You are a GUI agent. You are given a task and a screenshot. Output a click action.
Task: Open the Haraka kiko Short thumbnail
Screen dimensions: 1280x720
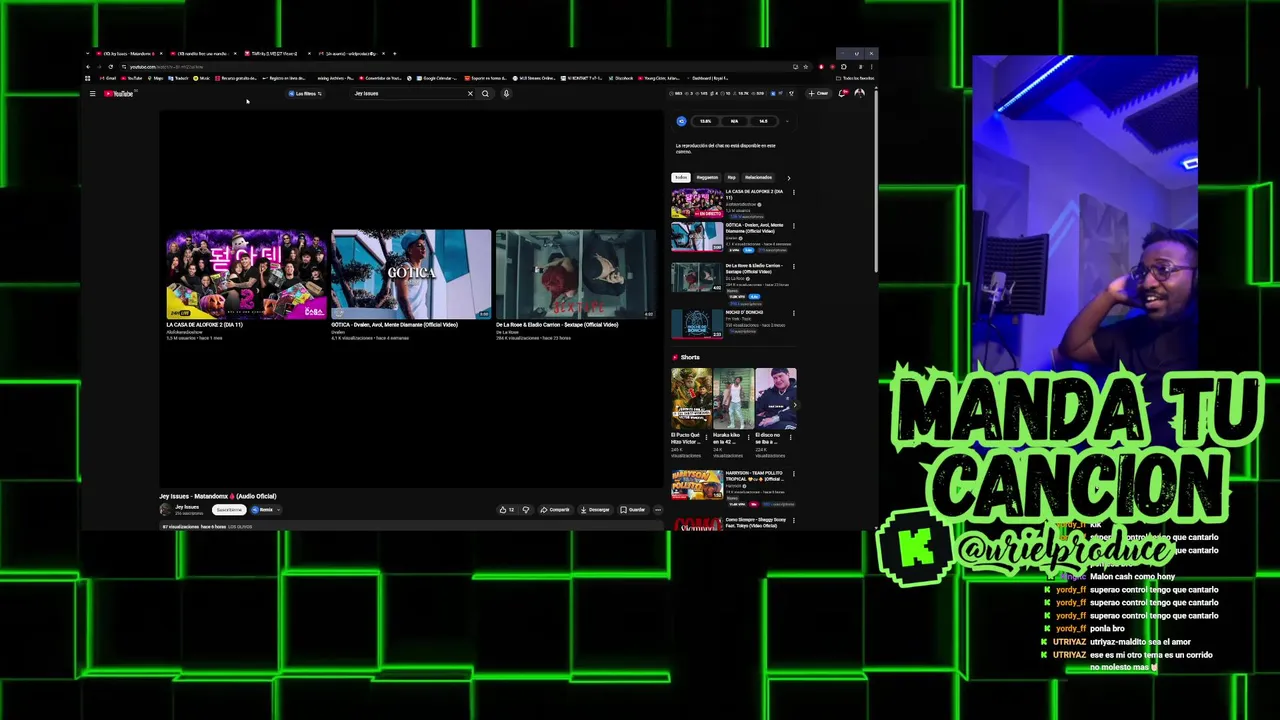pyautogui.click(x=733, y=398)
